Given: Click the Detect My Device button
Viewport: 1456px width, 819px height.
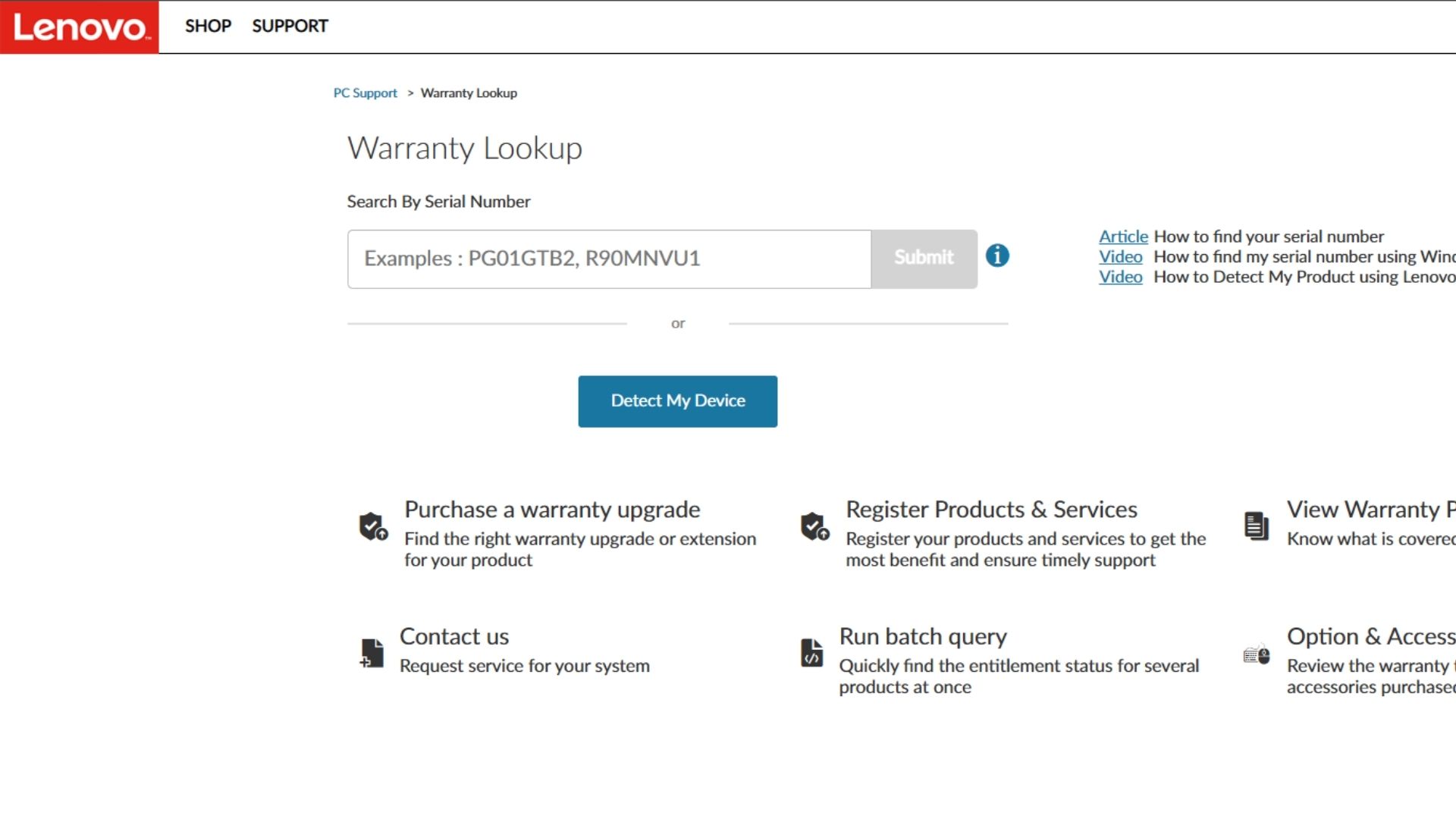Looking at the screenshot, I should tap(677, 401).
